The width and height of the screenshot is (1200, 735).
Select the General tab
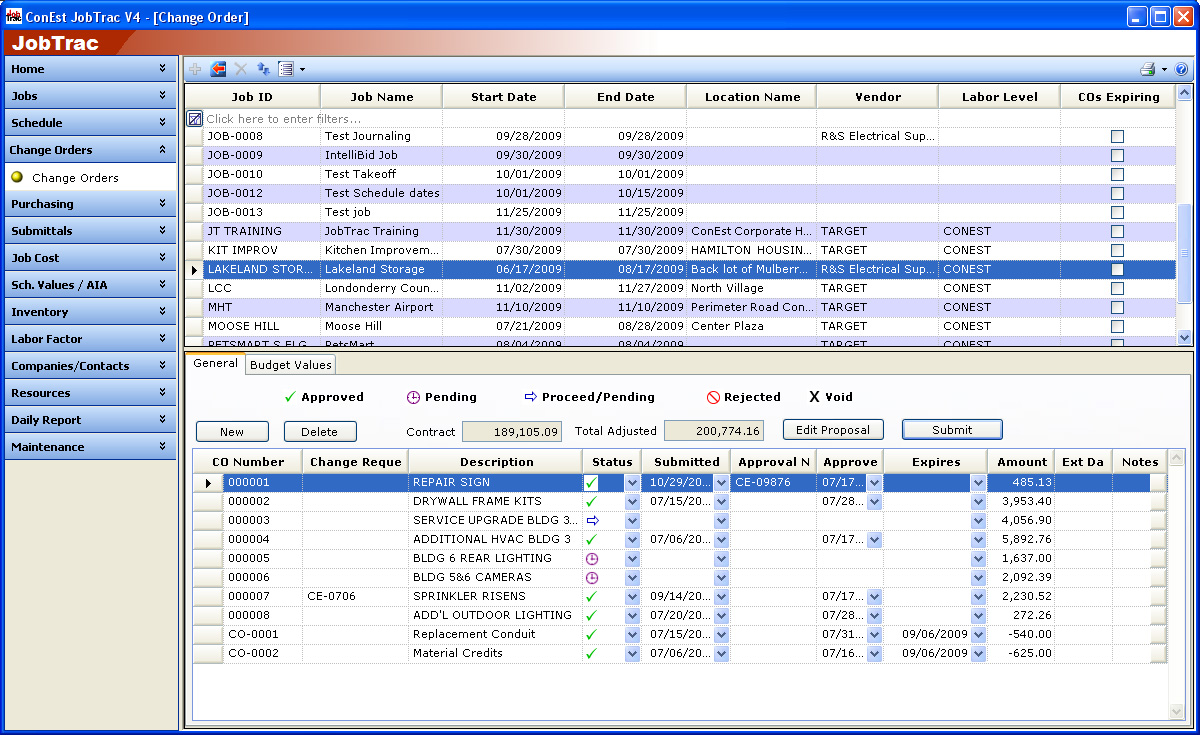215,365
